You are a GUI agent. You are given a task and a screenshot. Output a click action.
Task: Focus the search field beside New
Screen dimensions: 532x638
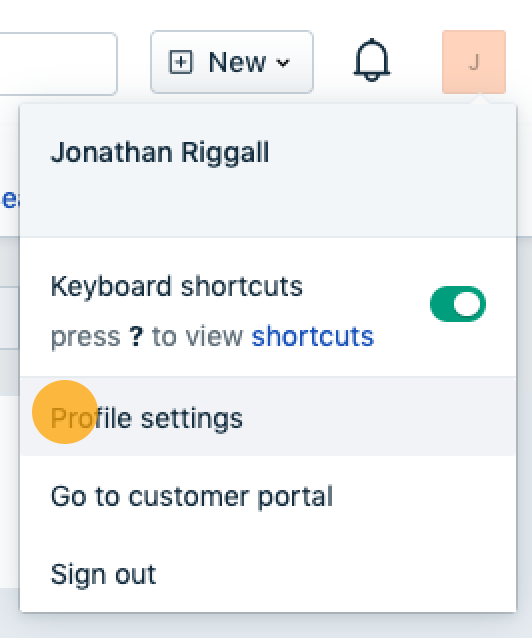click(58, 64)
